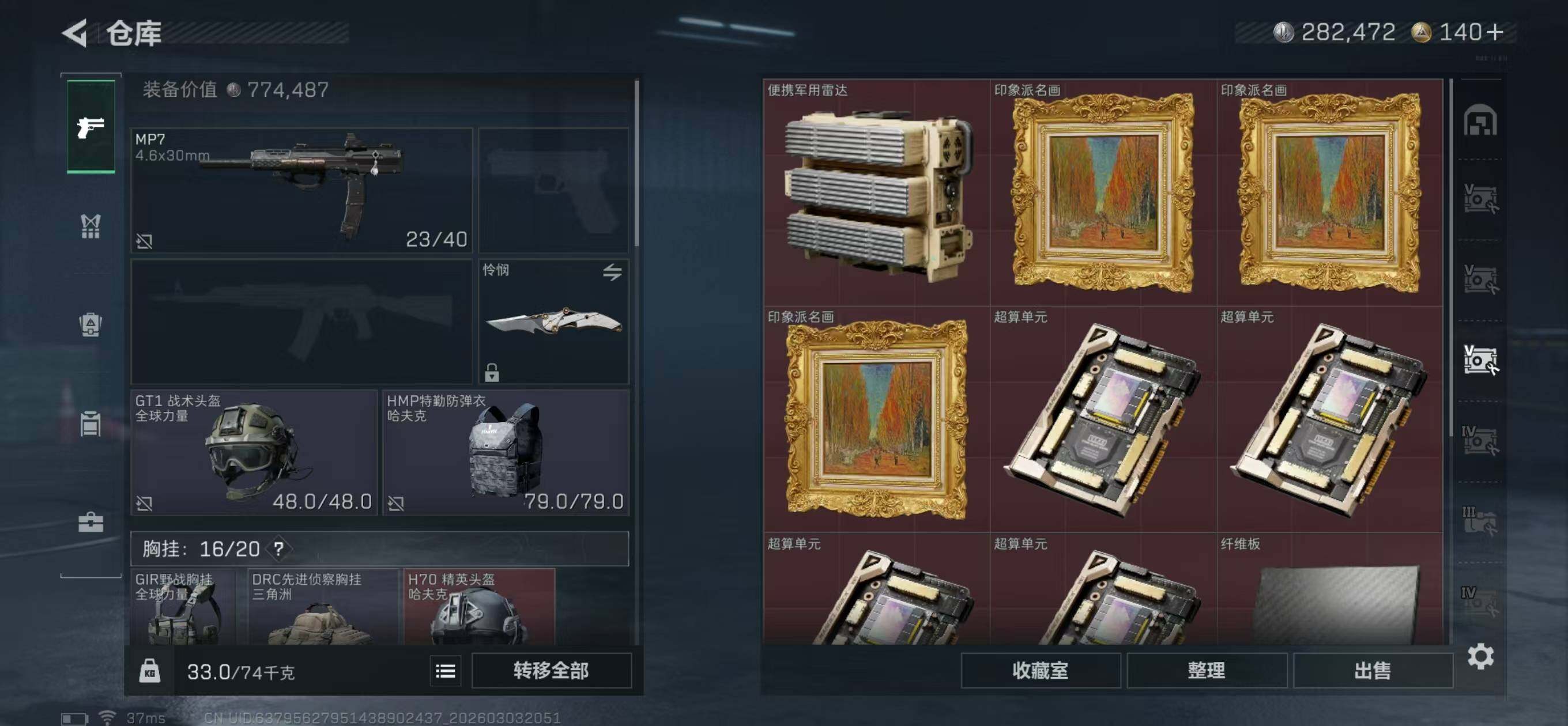Toggle the no-insurance icon on the MP7 slot

click(x=144, y=241)
